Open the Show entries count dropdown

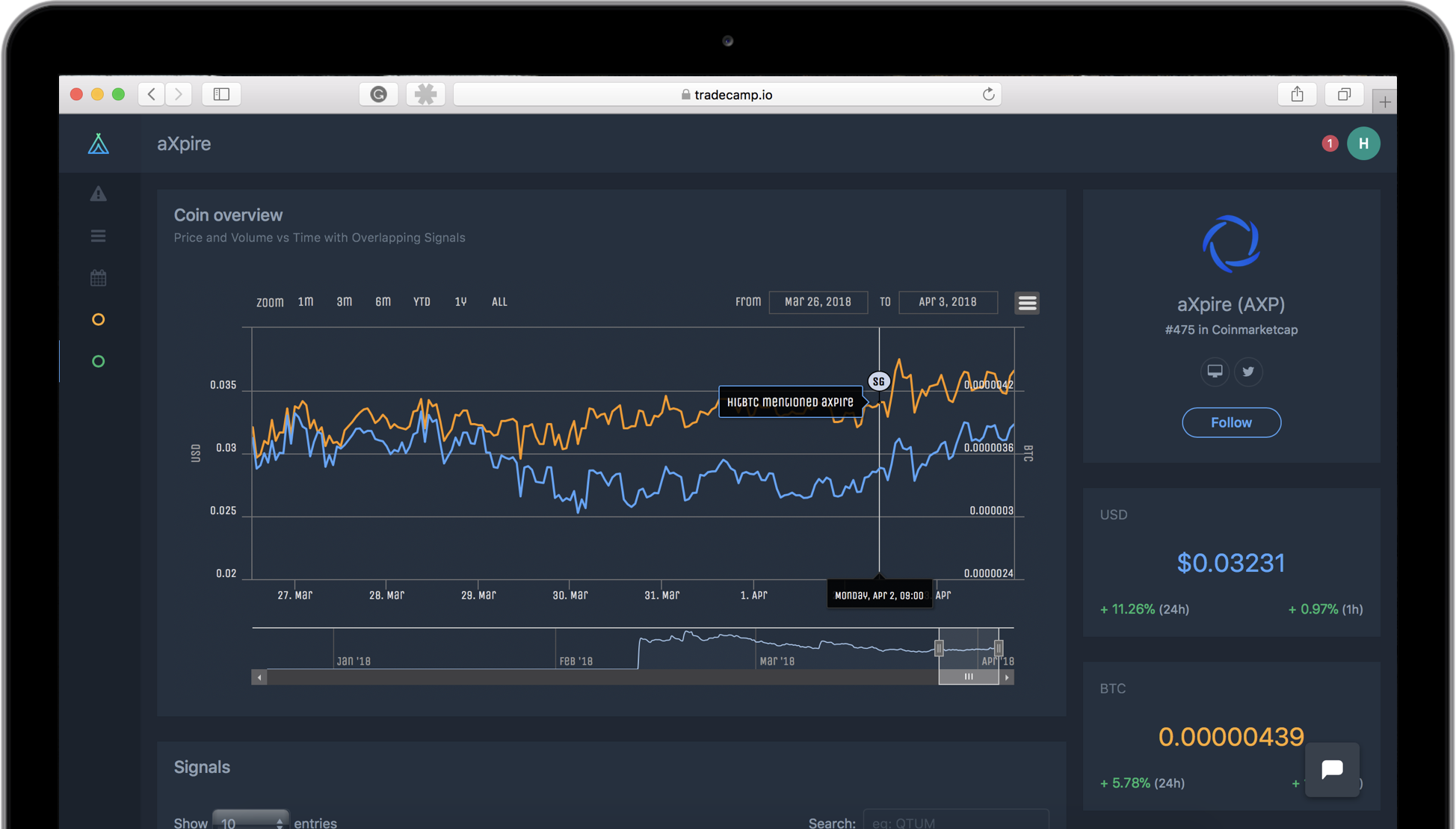click(250, 822)
